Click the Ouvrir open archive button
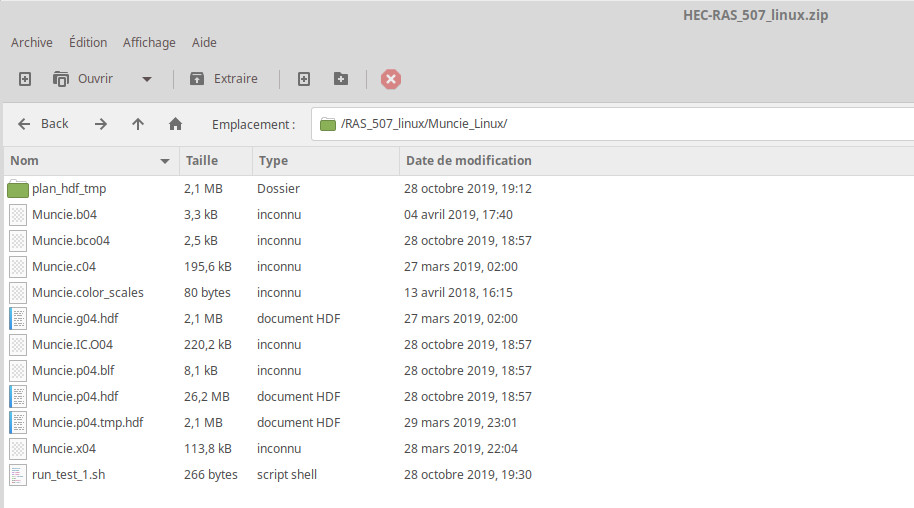The height and width of the screenshot is (508, 914). click(x=83, y=79)
